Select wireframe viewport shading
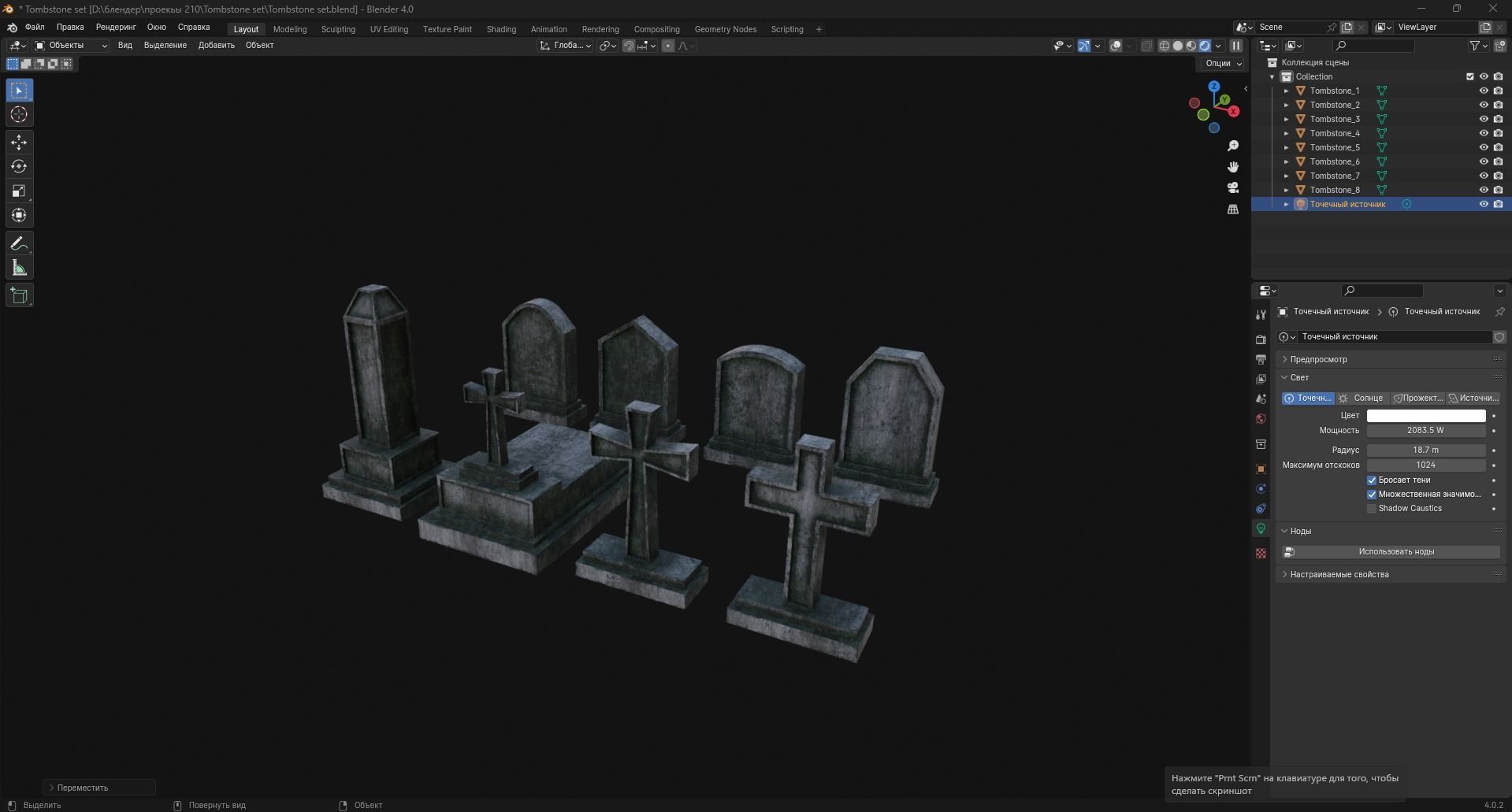The width and height of the screenshot is (1512, 812). (x=1165, y=46)
